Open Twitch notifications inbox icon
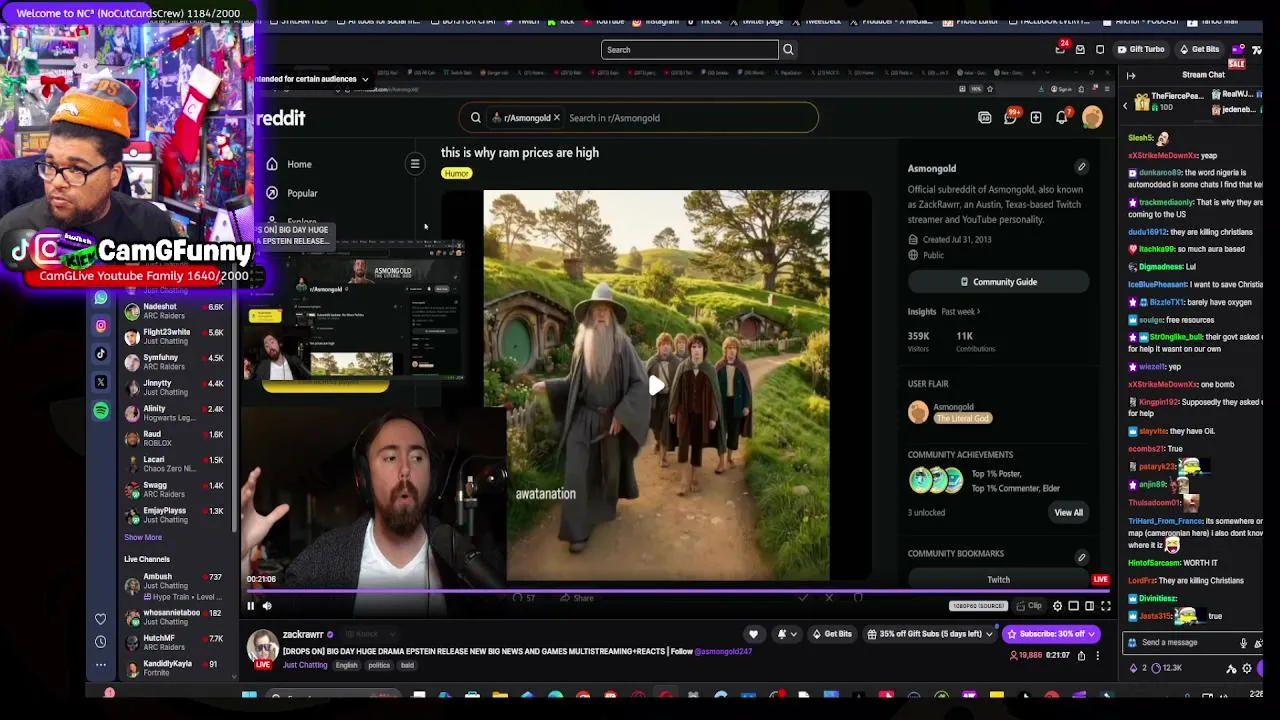This screenshot has width=1280, height=720. [x=1080, y=49]
